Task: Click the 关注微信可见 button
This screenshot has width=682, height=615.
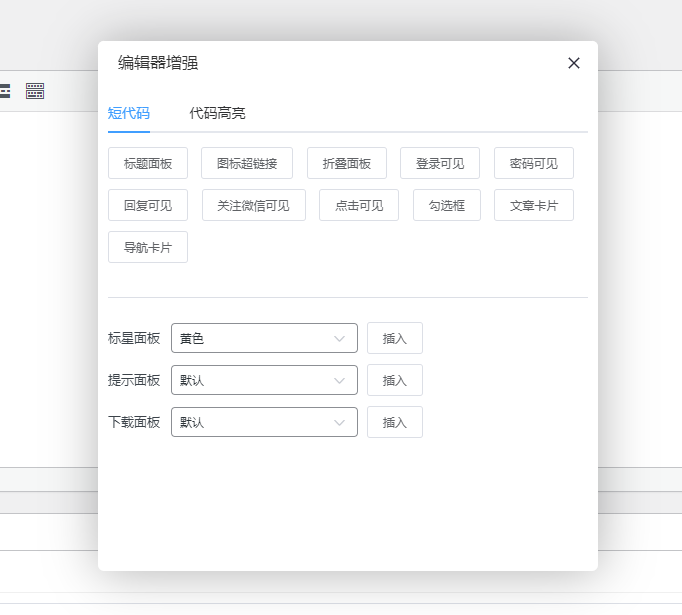Action: coord(254,205)
